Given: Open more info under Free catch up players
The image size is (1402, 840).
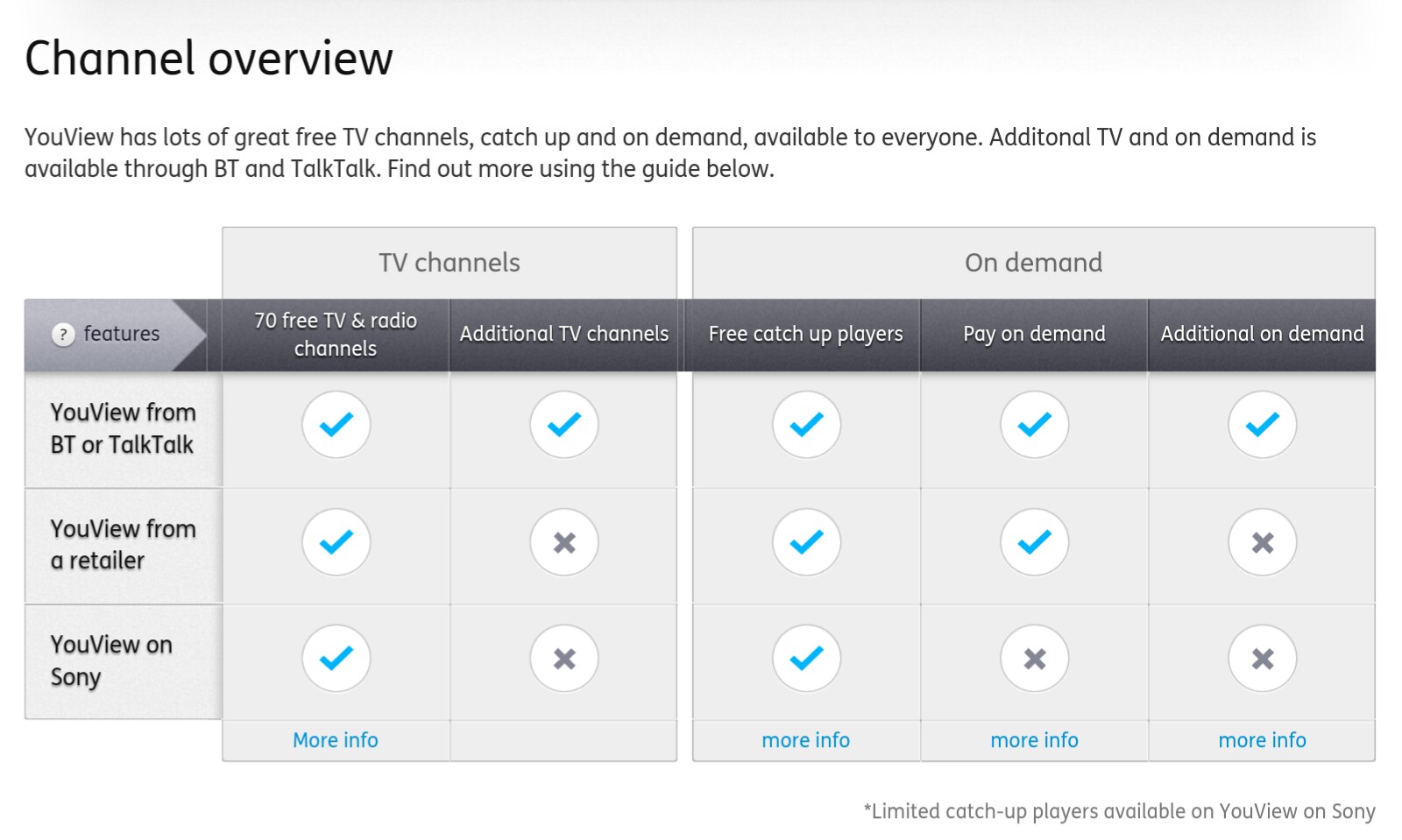Looking at the screenshot, I should (x=806, y=741).
